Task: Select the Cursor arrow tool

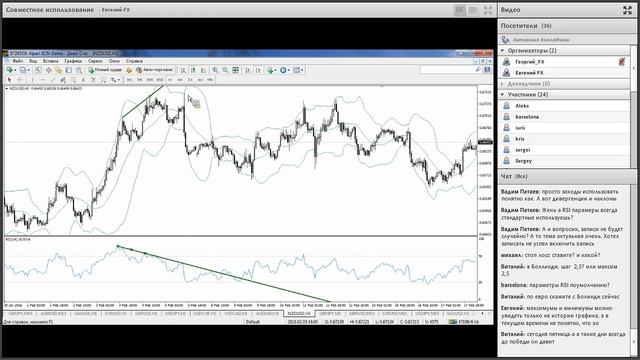Action: tap(9, 80)
